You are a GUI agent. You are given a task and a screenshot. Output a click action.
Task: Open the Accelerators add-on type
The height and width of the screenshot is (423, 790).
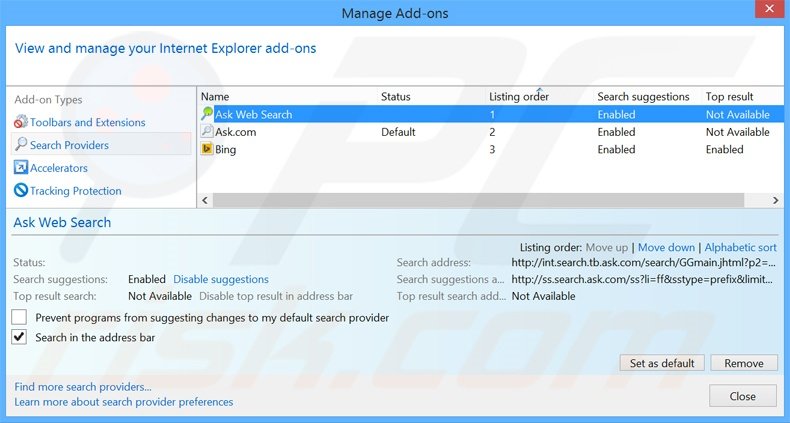58,168
